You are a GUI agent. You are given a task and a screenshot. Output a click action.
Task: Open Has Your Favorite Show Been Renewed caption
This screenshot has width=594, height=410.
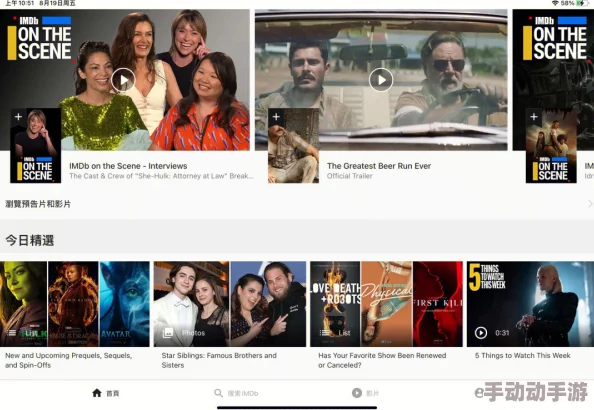(x=382, y=360)
